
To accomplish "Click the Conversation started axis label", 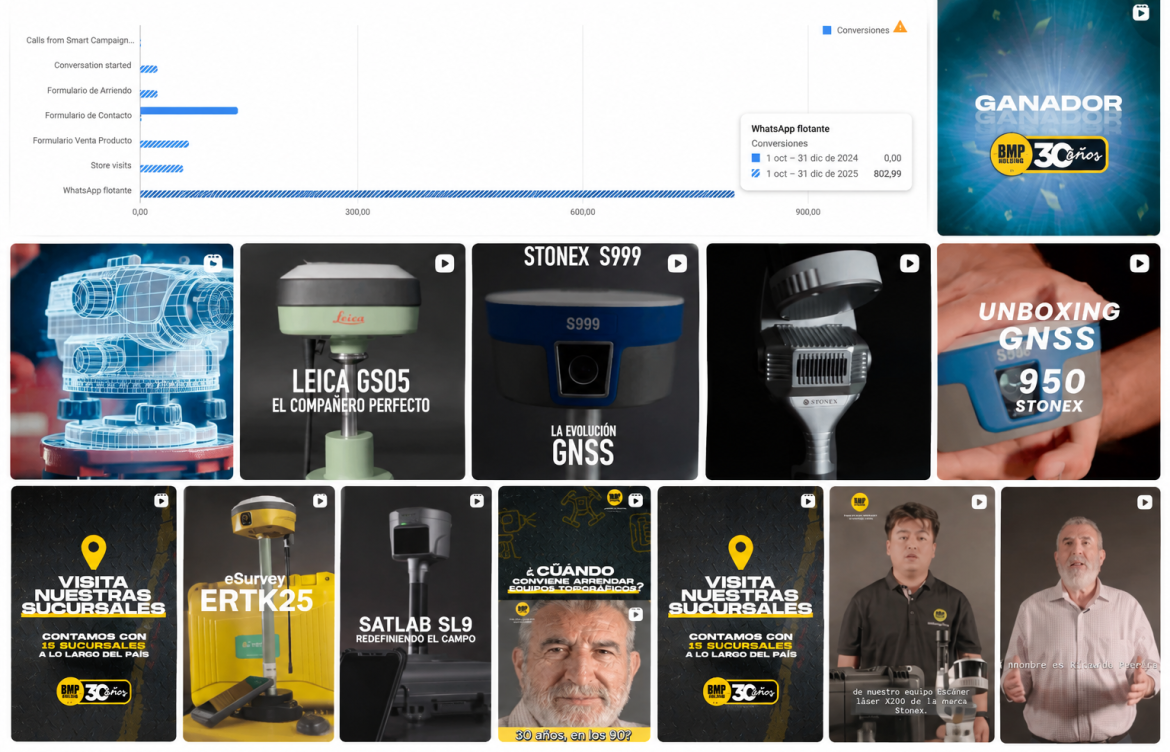I will (x=93, y=66).
